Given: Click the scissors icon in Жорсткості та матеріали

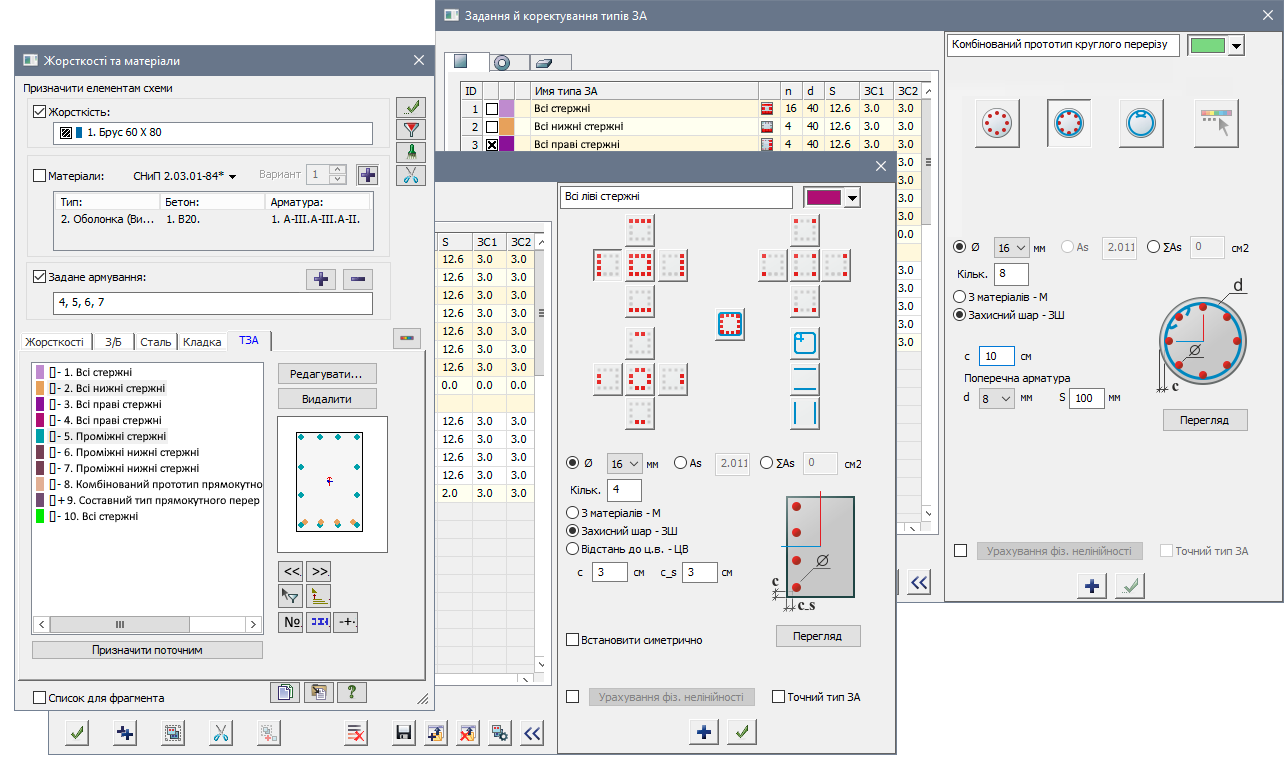Looking at the screenshot, I should coord(410,175).
